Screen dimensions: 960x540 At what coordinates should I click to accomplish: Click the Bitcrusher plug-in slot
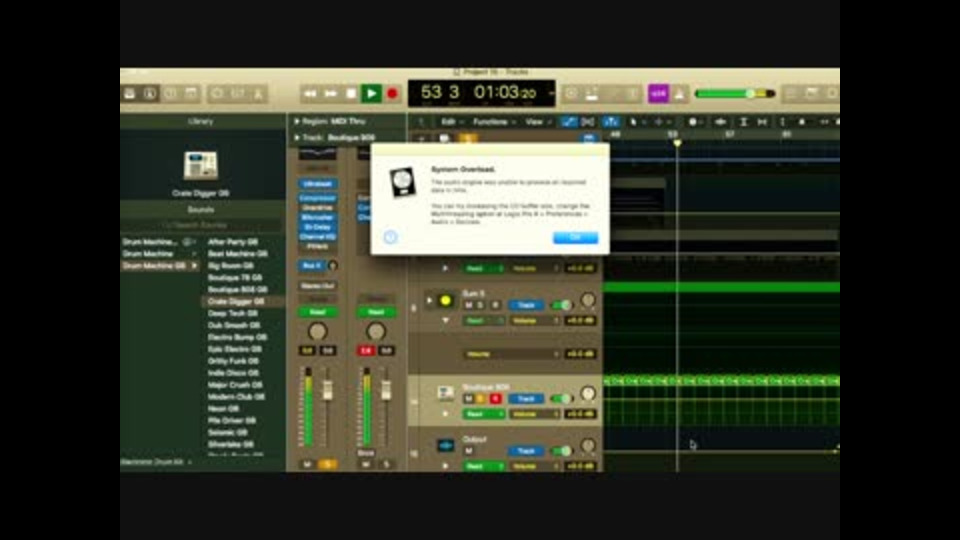317,217
